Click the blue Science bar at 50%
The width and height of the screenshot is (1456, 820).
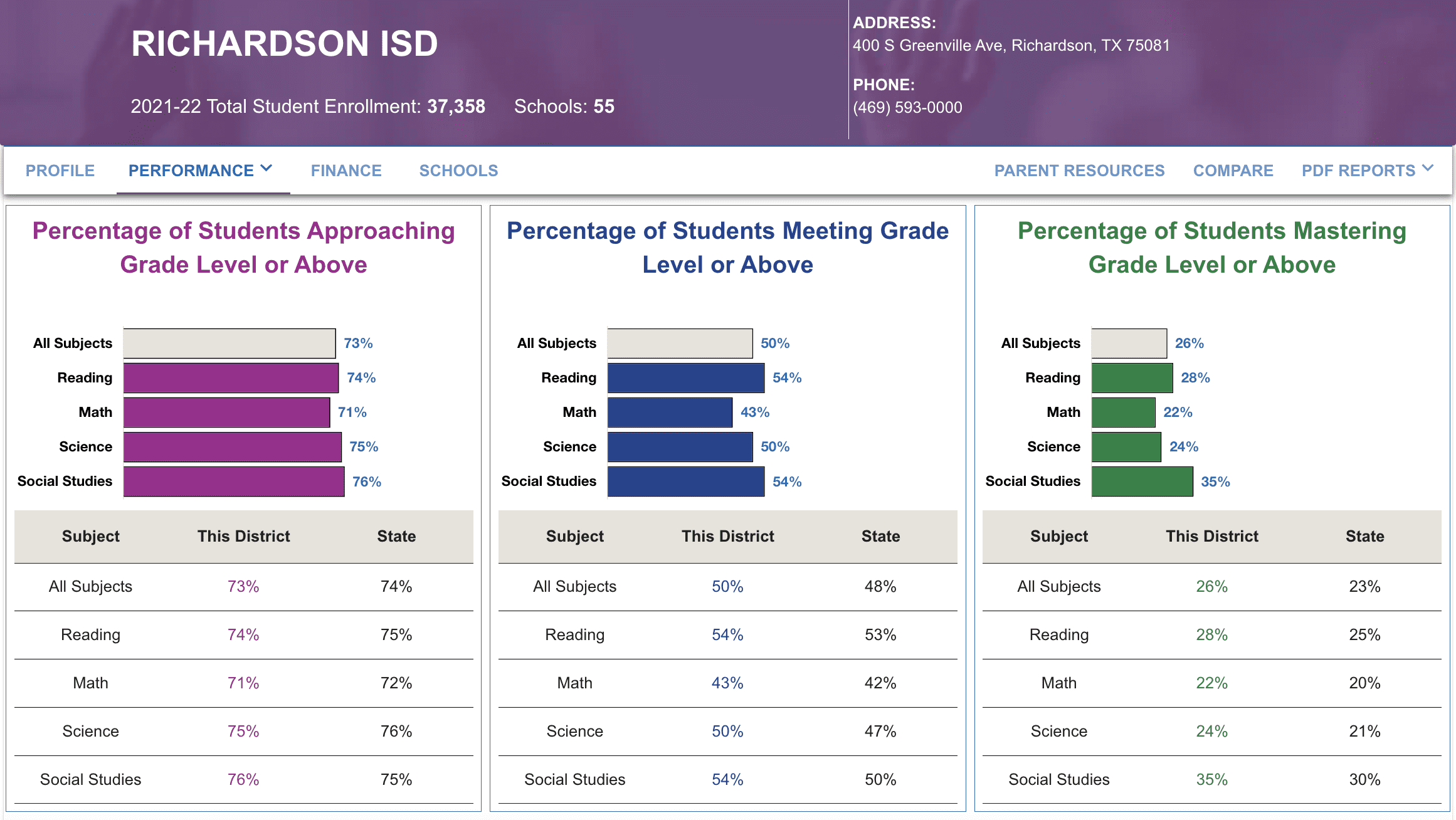point(680,447)
